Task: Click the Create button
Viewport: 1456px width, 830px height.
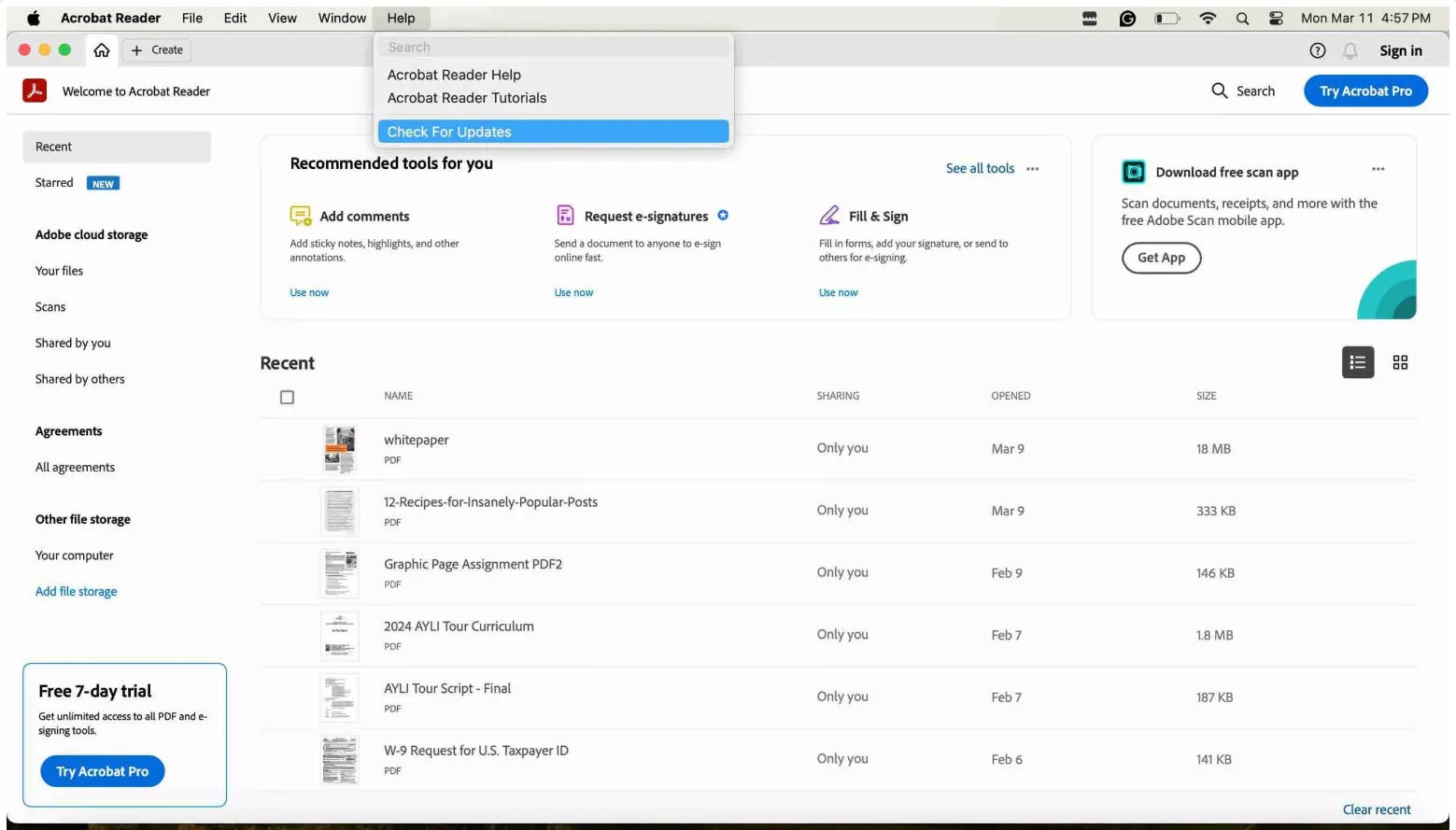Action: click(x=157, y=50)
